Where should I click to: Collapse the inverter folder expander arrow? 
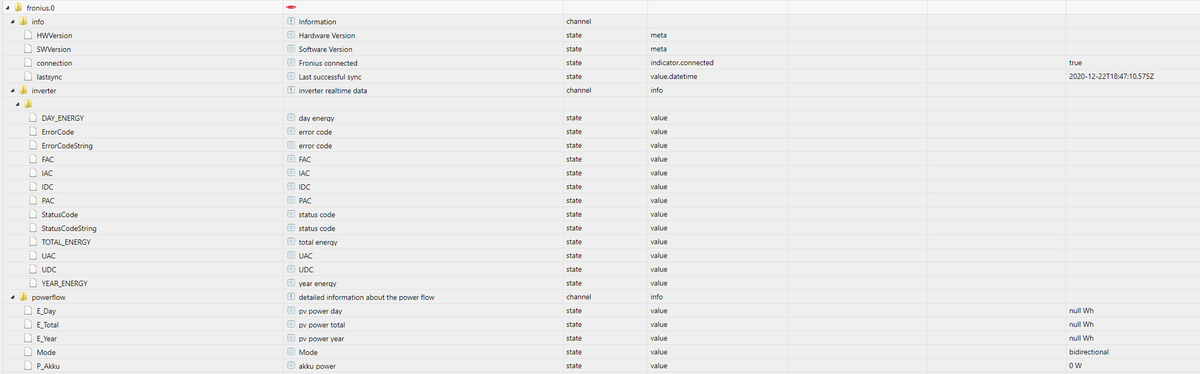tap(12, 90)
